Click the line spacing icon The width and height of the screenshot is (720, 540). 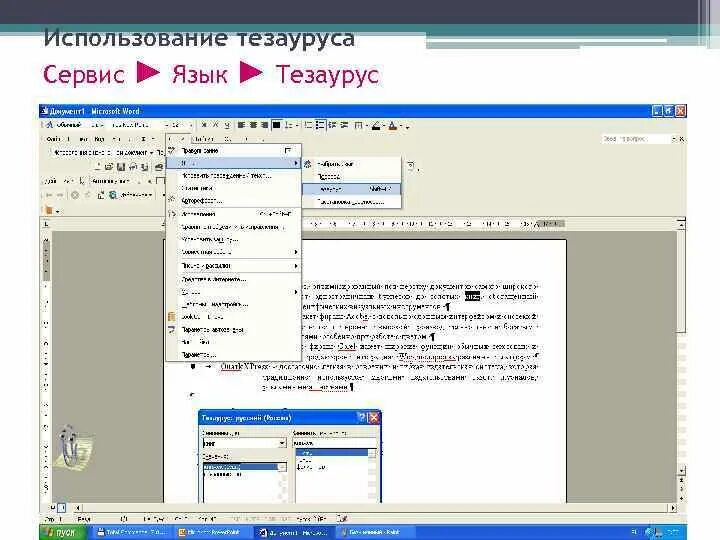pos(288,125)
